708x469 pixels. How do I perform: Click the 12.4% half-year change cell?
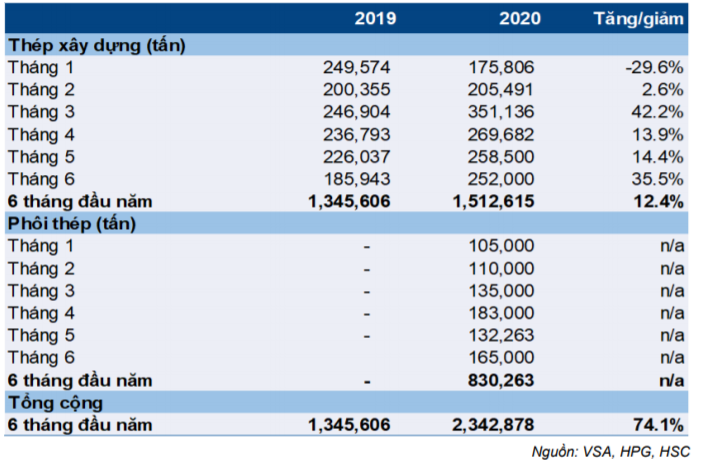tap(659, 201)
